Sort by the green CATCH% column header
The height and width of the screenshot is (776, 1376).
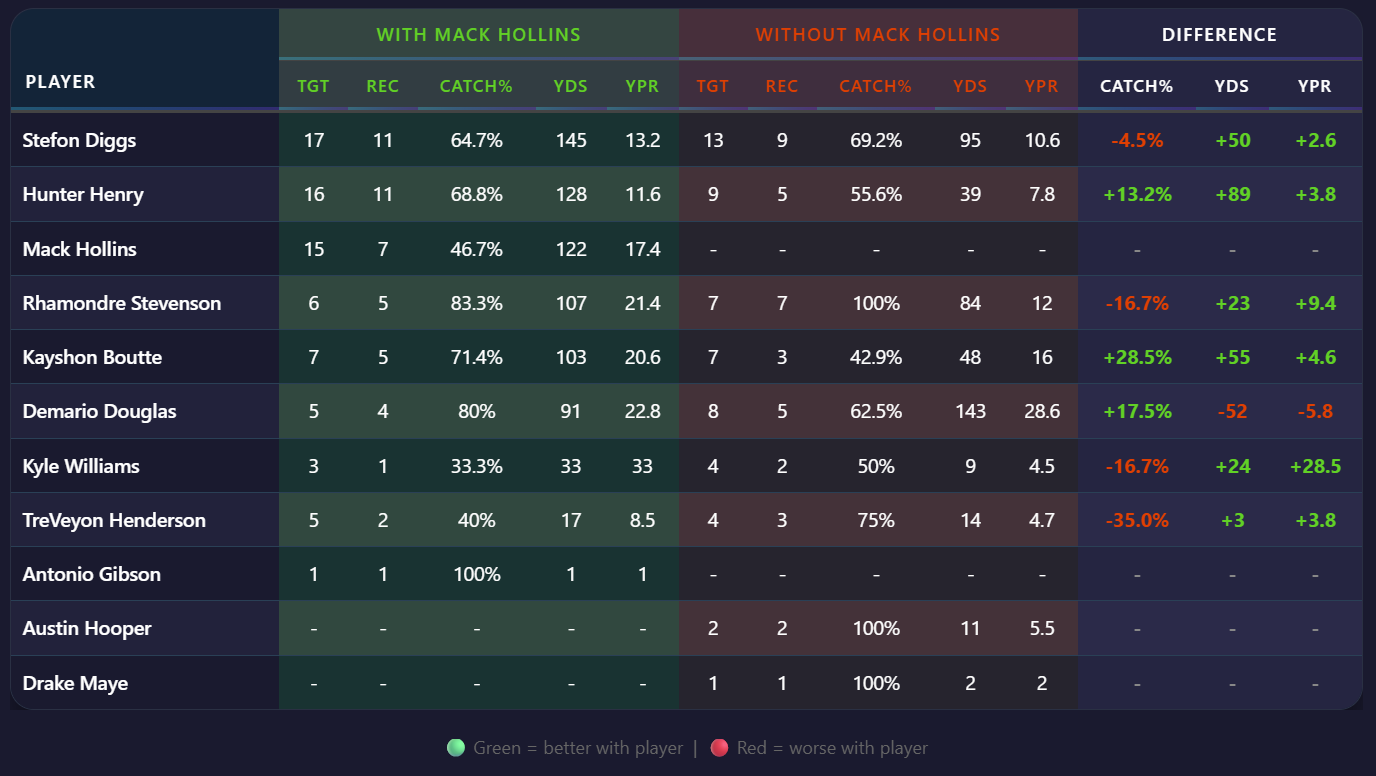476,87
